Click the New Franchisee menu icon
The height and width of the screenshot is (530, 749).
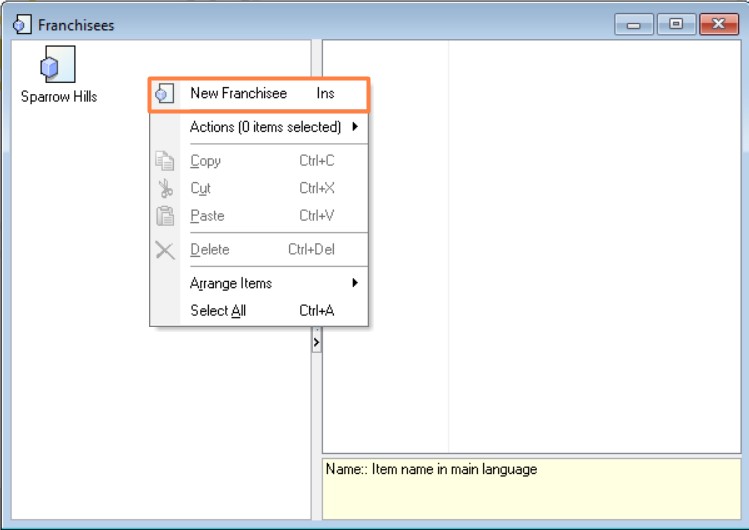(x=164, y=94)
